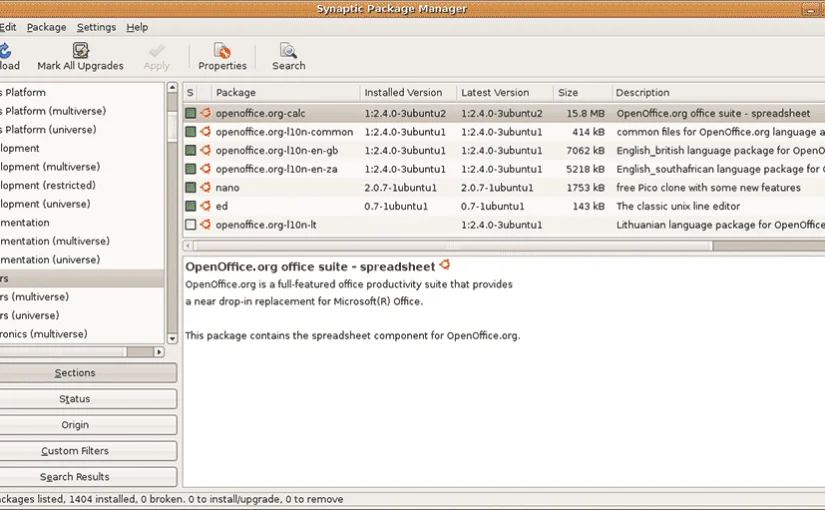Sort by Latest Version column header
The image size is (825, 510).
pyautogui.click(x=505, y=93)
